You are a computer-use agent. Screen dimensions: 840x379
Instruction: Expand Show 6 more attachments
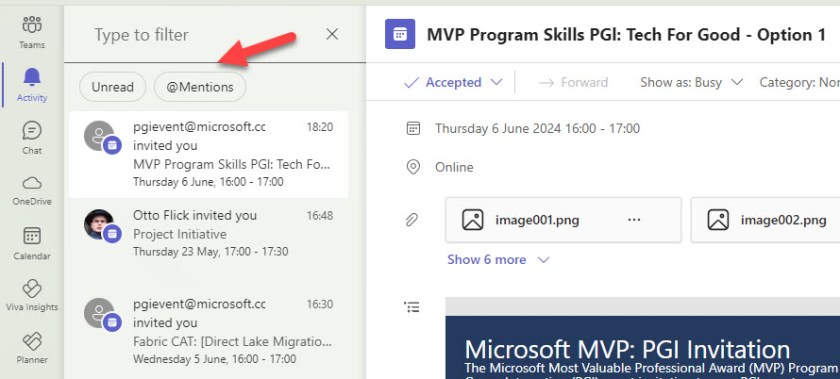(498, 259)
